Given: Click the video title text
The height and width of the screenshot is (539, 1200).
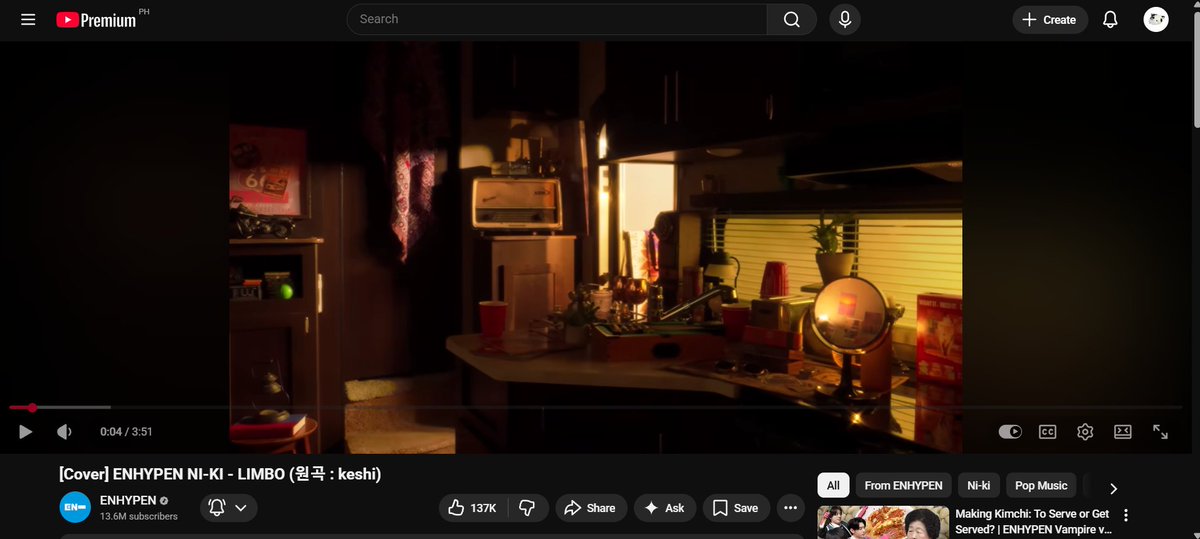Looking at the screenshot, I should (220, 474).
